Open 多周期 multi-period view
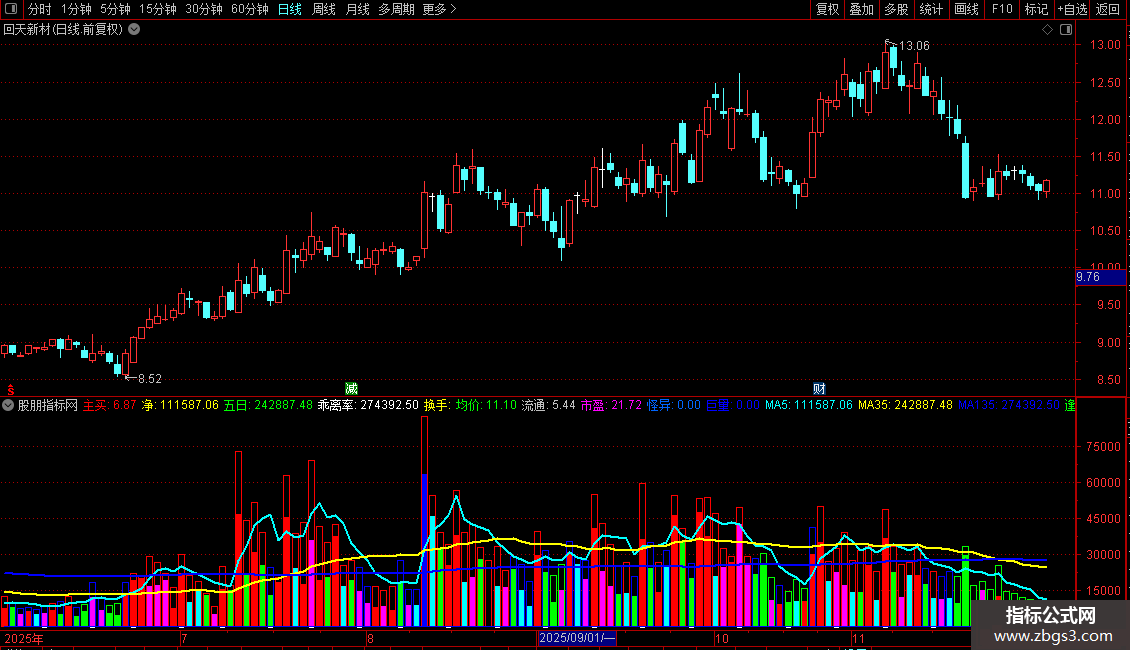 pyautogui.click(x=396, y=9)
